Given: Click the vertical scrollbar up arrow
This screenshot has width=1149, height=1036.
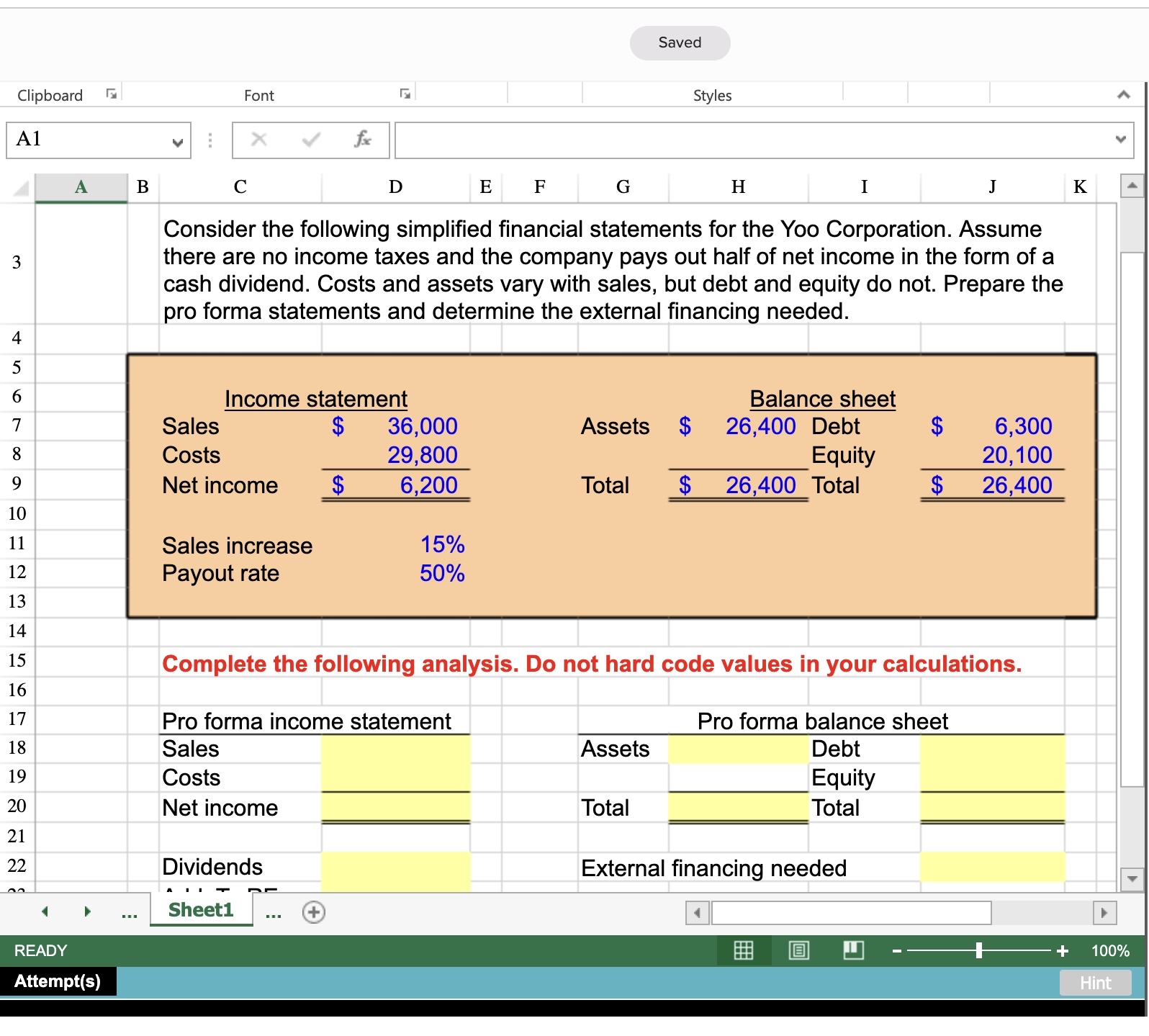Looking at the screenshot, I should click(1132, 186).
